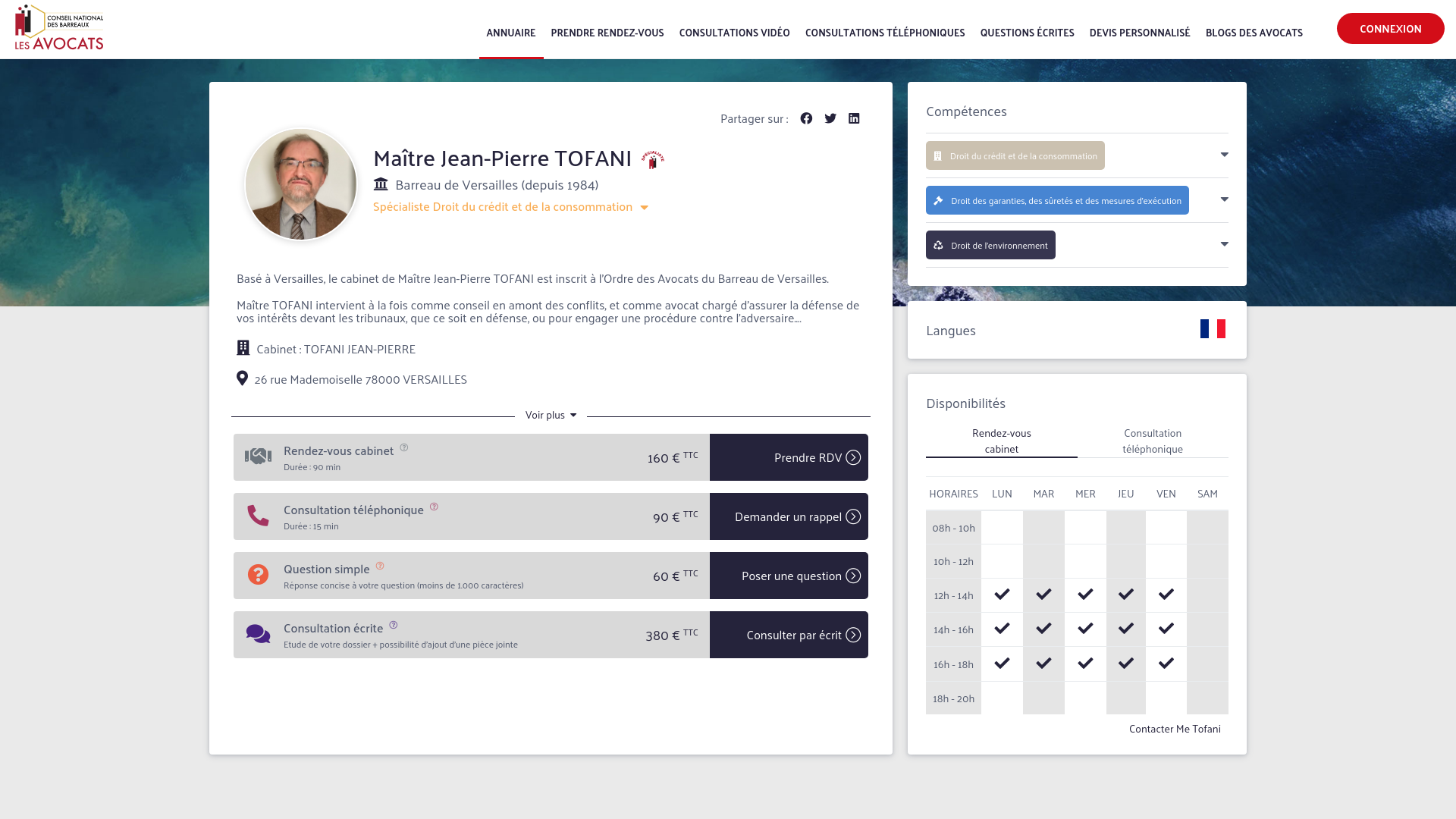Open Prendre rendez-vous menu item

607,32
